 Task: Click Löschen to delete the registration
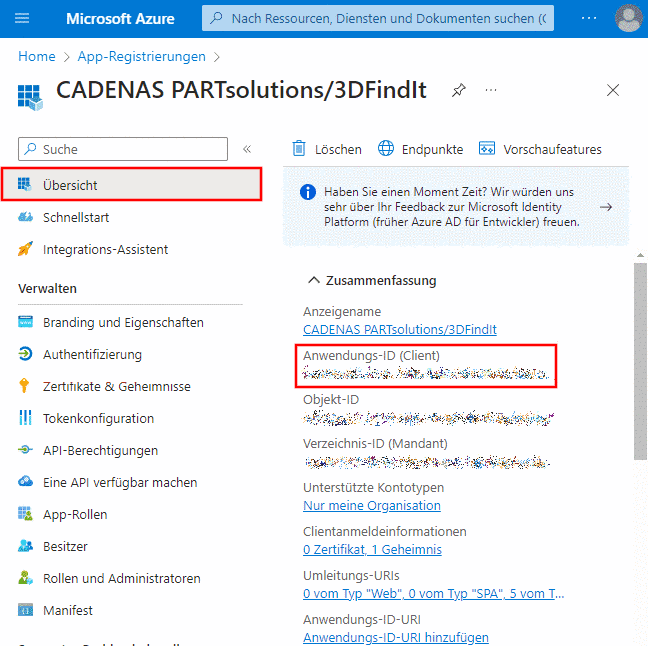pyautogui.click(x=338, y=149)
